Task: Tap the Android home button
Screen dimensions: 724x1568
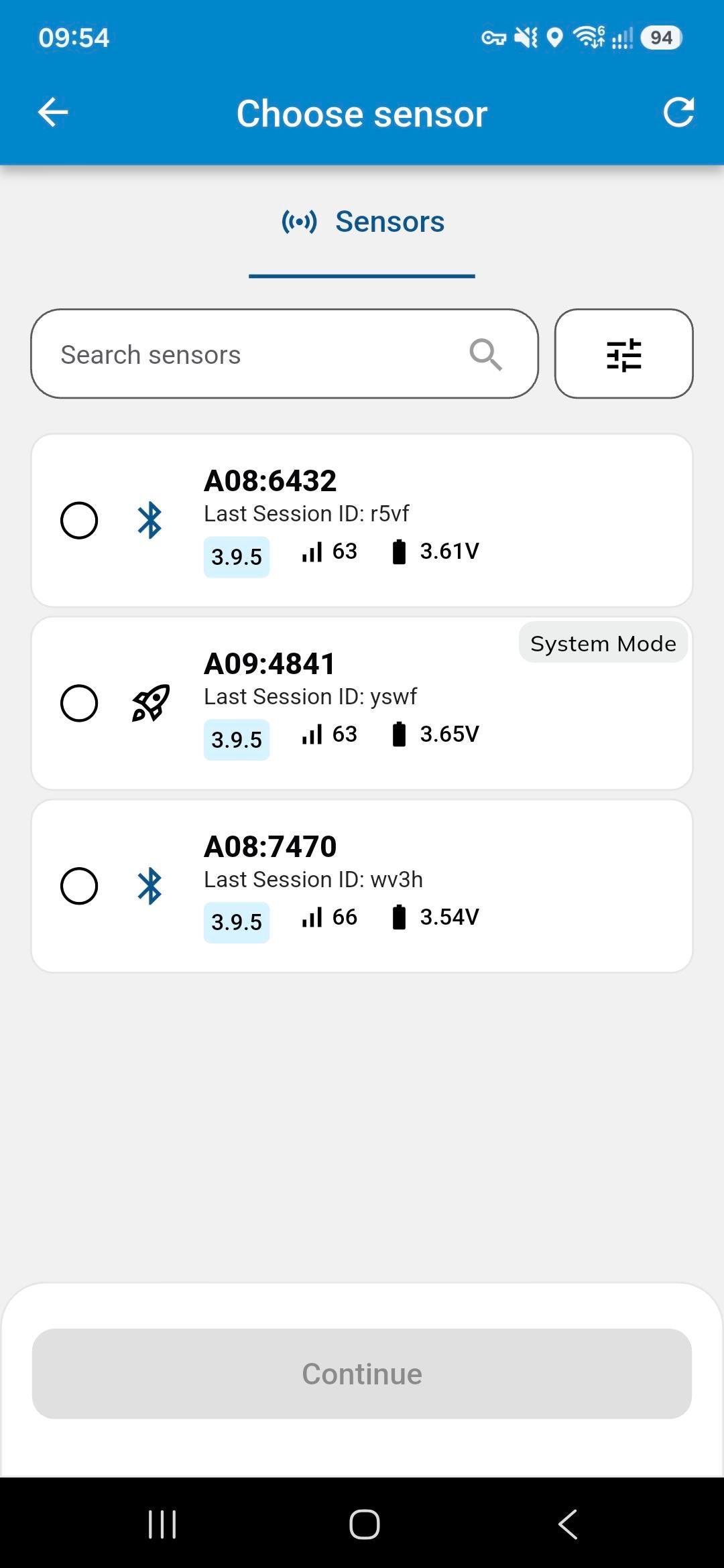Action: coord(365,1524)
